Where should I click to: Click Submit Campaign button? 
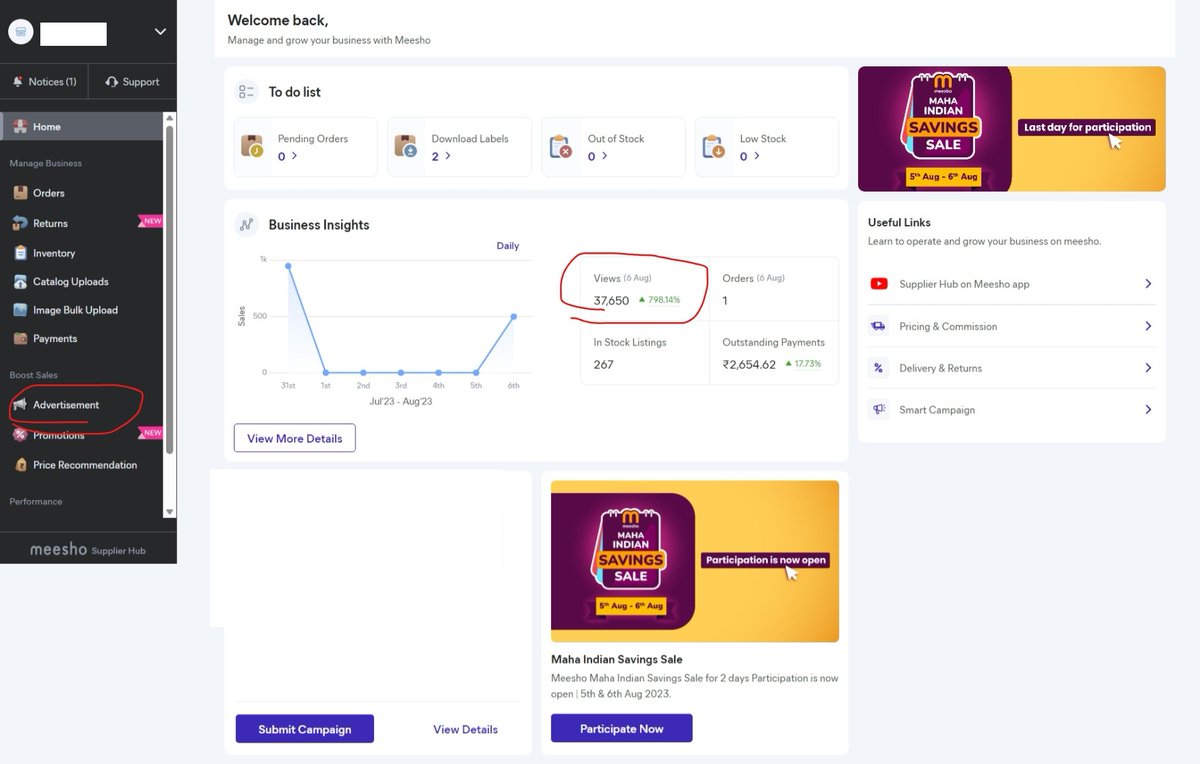point(305,729)
